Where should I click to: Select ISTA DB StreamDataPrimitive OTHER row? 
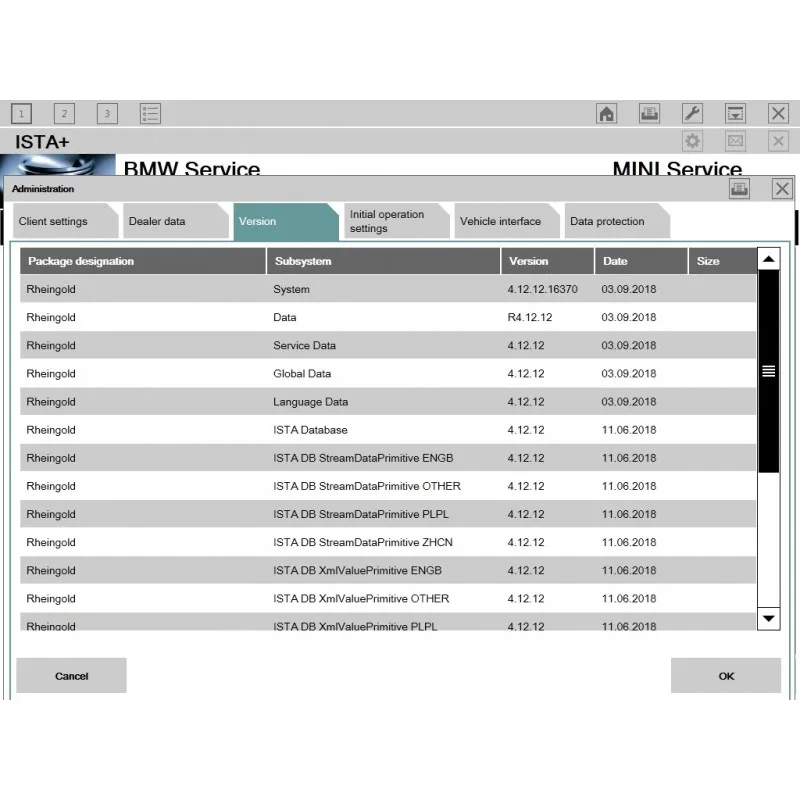click(388, 486)
